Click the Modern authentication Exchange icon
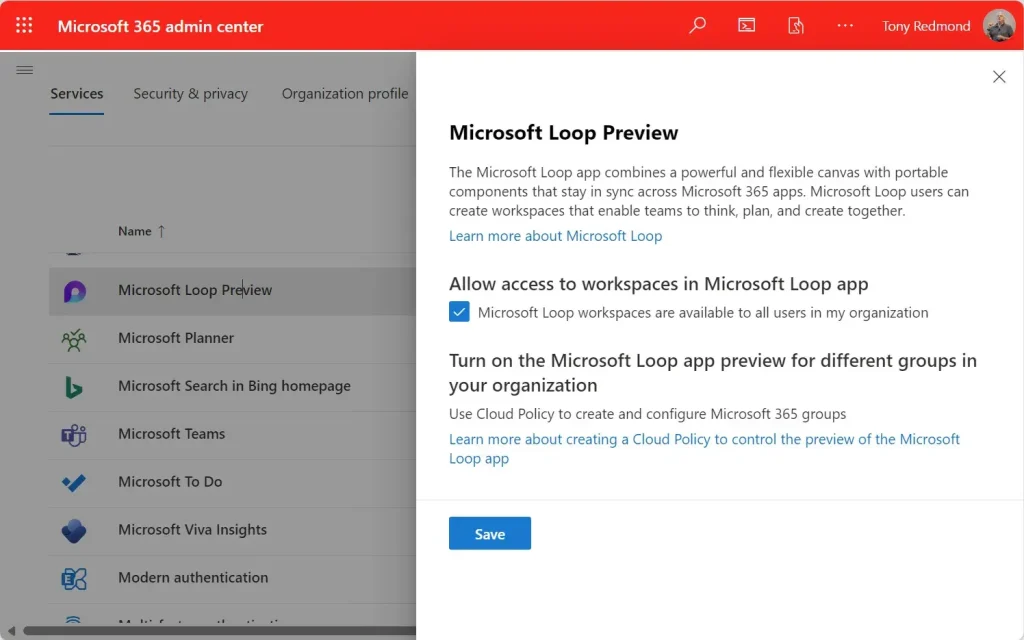The width and height of the screenshot is (1024, 640). (x=74, y=578)
